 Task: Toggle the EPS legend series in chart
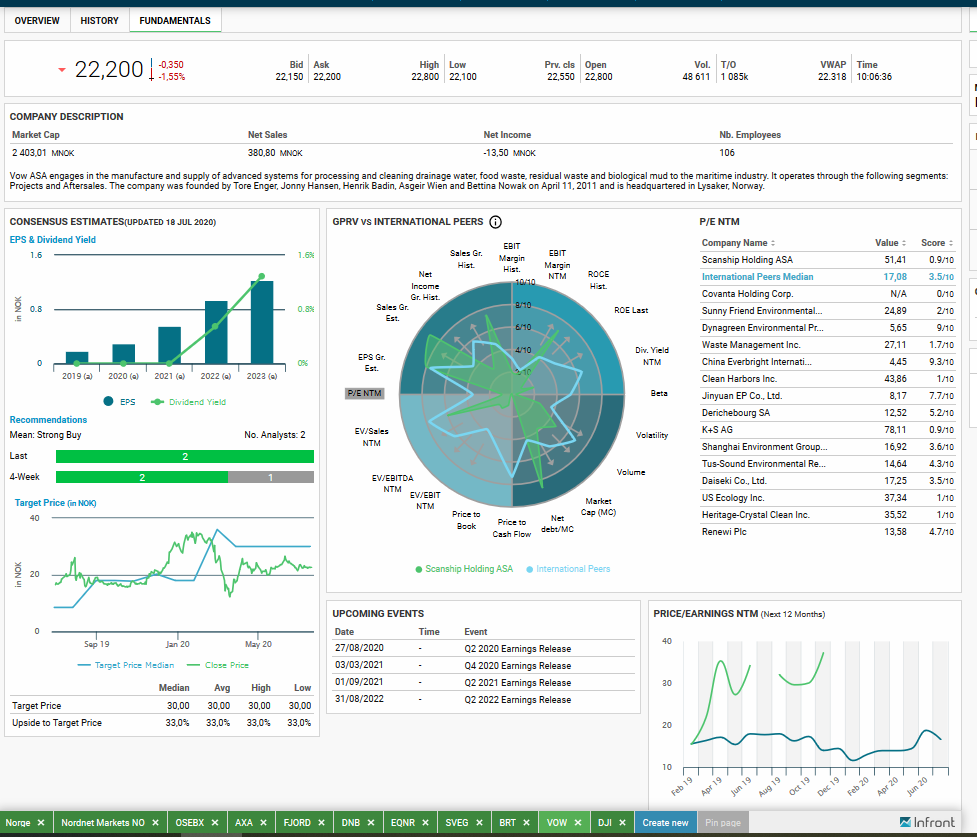120,402
